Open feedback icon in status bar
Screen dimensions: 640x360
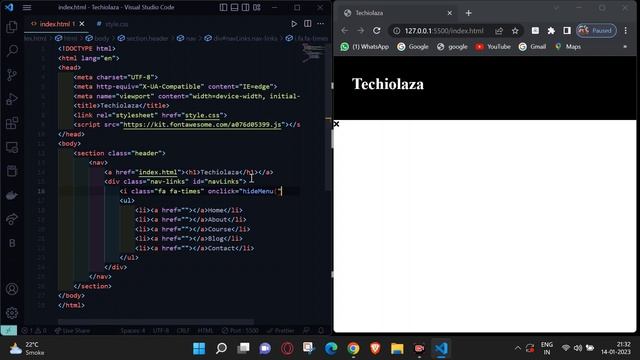point(306,331)
